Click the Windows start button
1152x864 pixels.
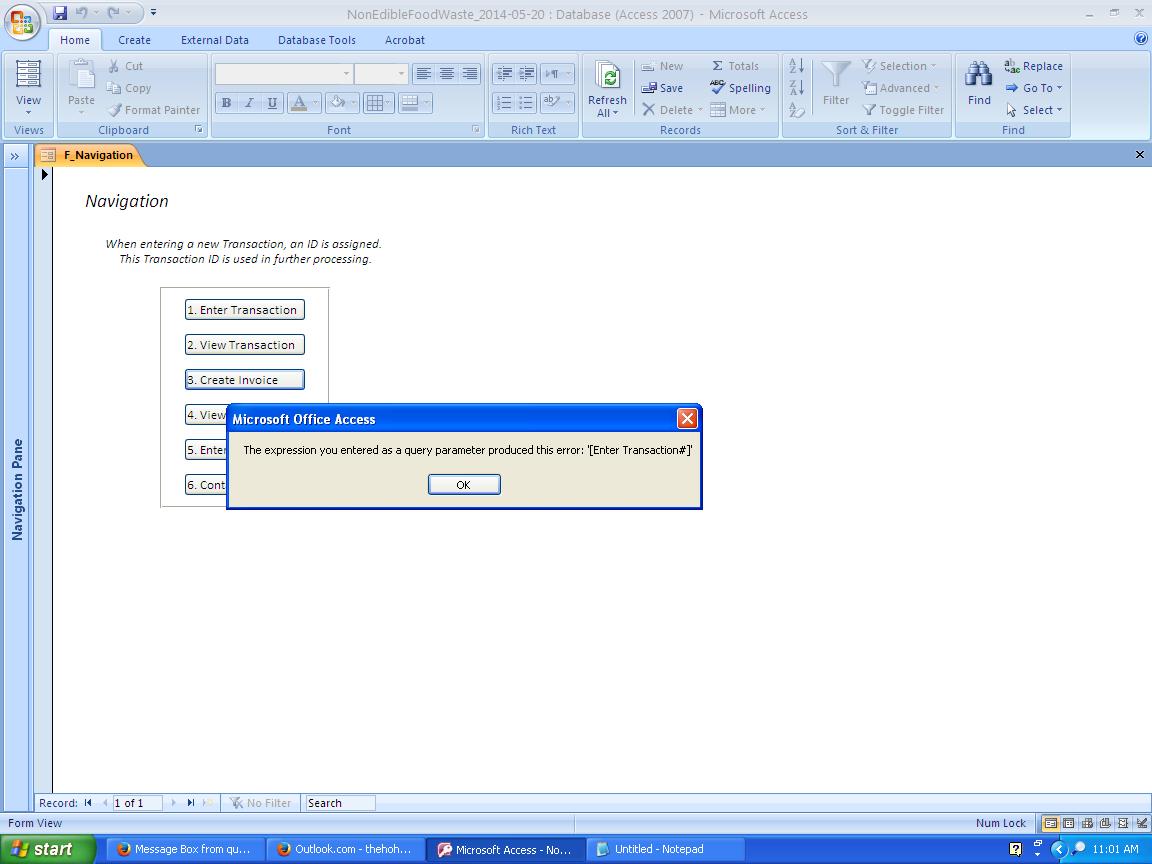point(47,849)
